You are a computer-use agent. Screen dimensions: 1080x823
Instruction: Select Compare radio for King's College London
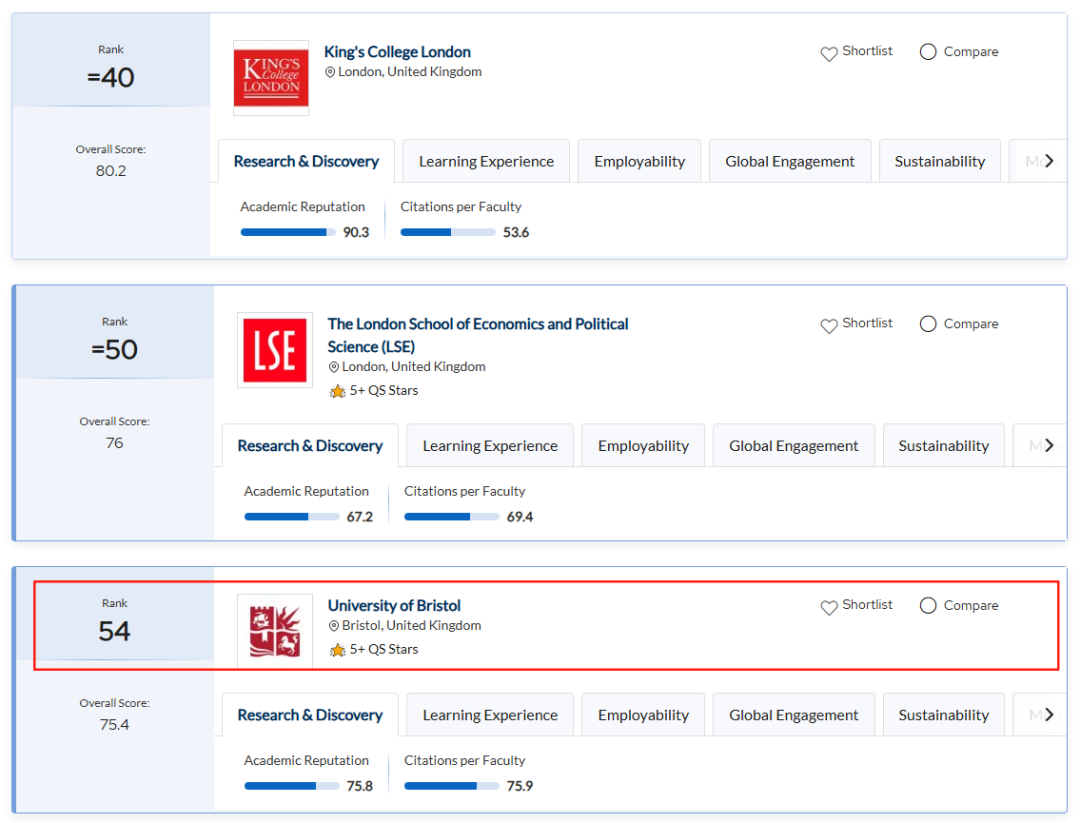point(928,52)
